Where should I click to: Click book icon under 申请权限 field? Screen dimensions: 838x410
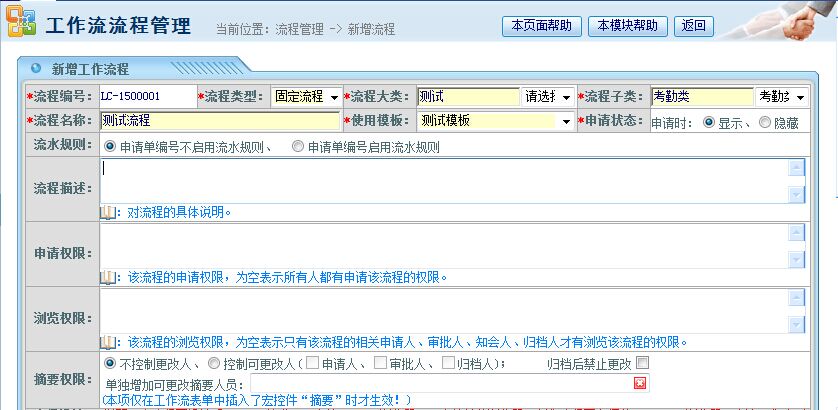pos(107,277)
